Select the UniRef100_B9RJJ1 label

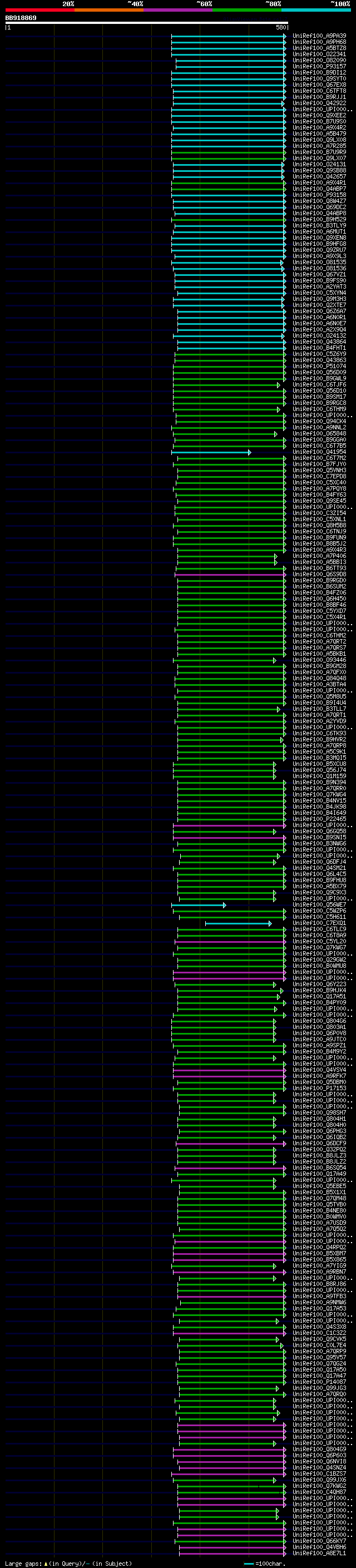click(x=319, y=97)
